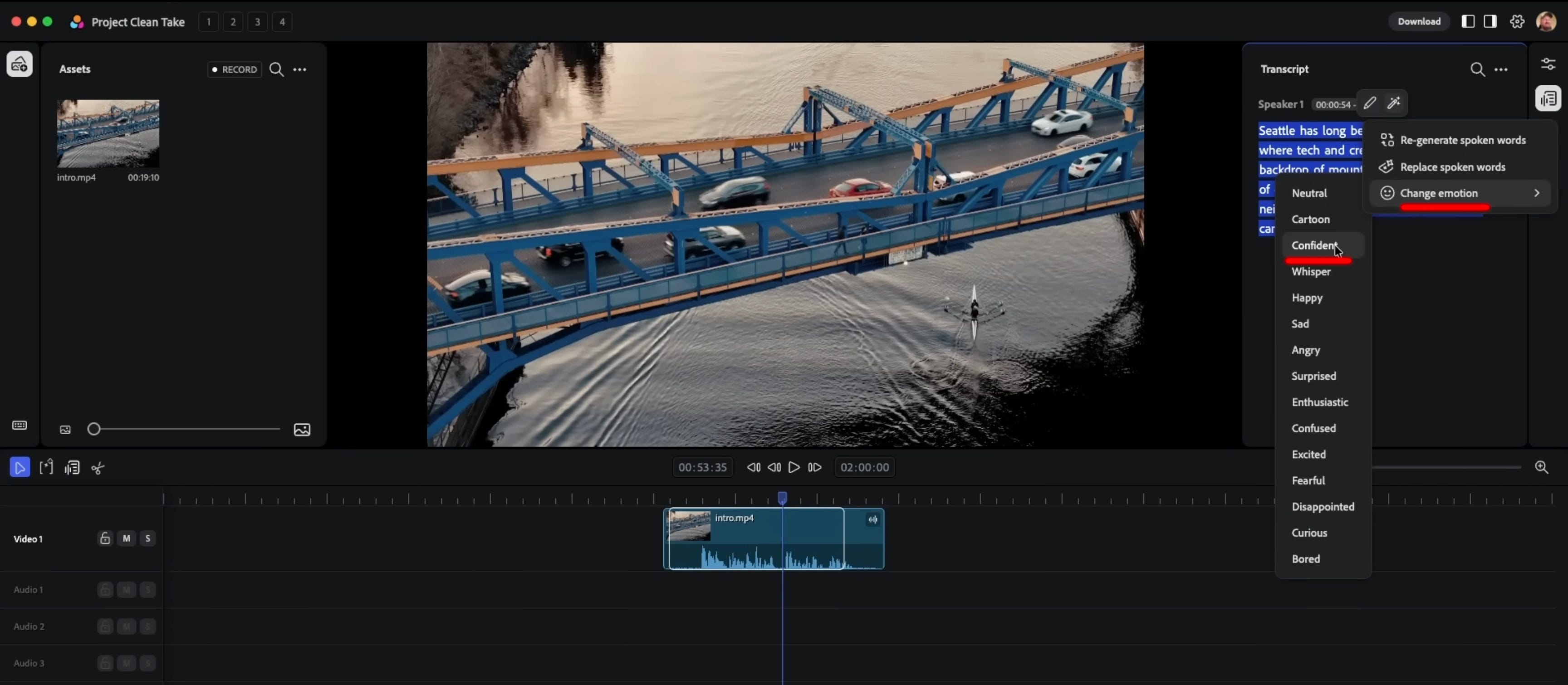
Task: Open the magic wand AI edit menu
Action: coord(1394,103)
